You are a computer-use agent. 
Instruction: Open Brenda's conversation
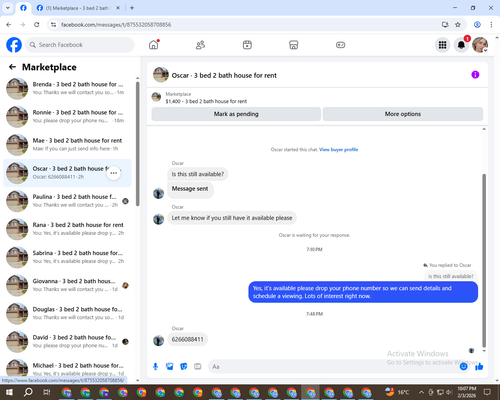tap(67, 89)
